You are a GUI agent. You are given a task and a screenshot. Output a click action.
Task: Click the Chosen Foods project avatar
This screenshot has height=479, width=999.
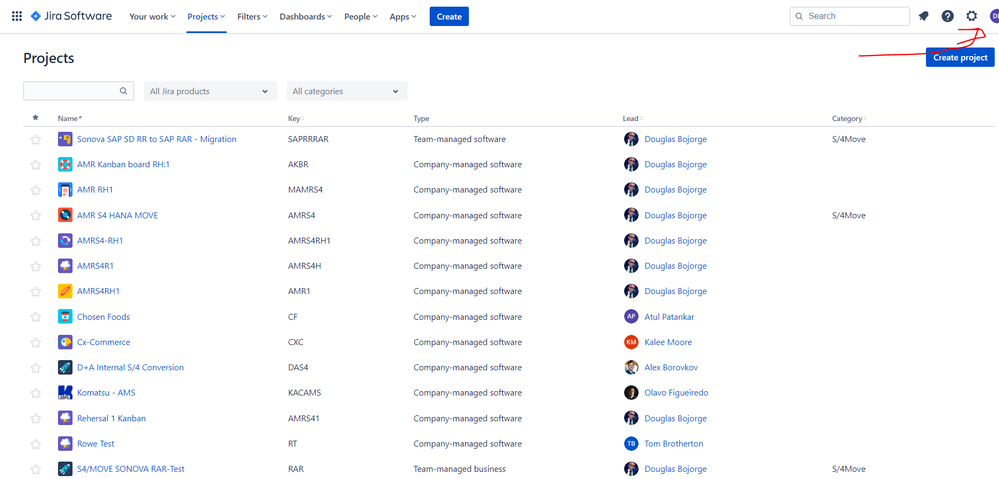64,317
